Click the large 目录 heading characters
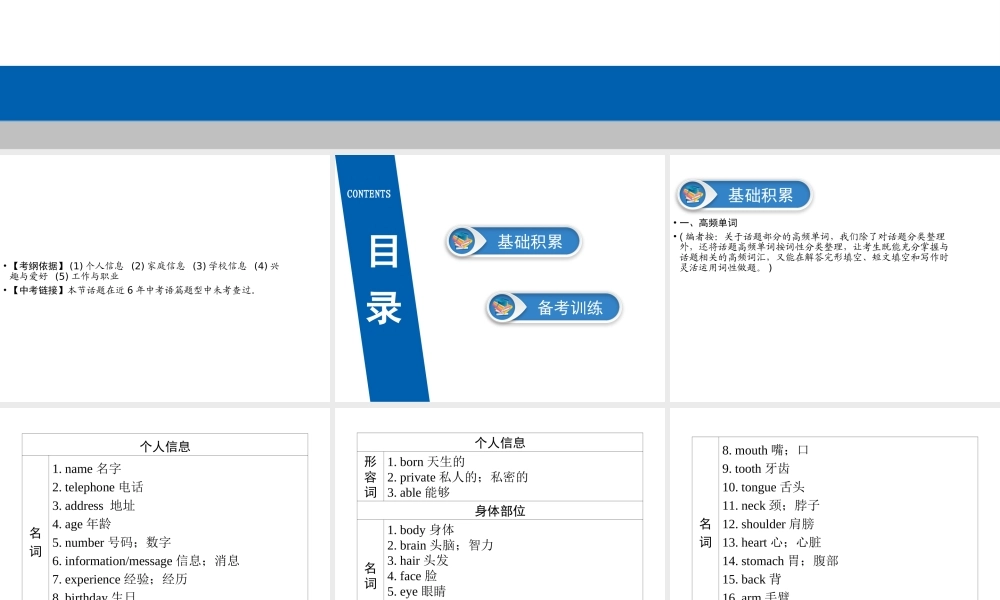Screen dimensions: 1000x600 click(x=384, y=280)
